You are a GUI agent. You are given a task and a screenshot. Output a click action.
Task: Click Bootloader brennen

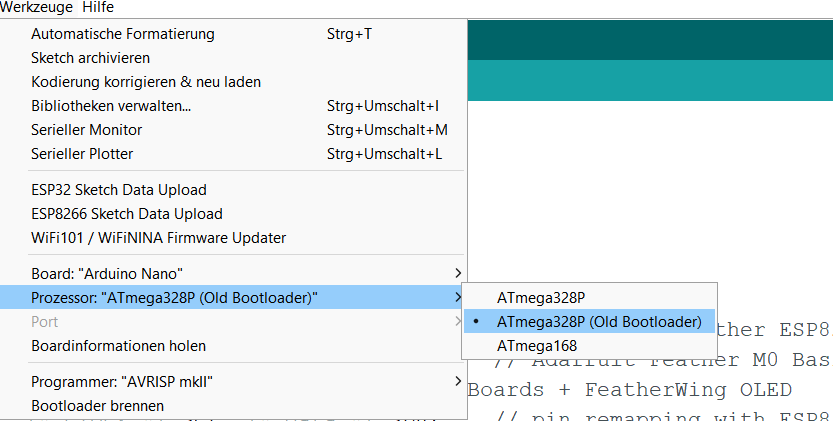pos(234,406)
